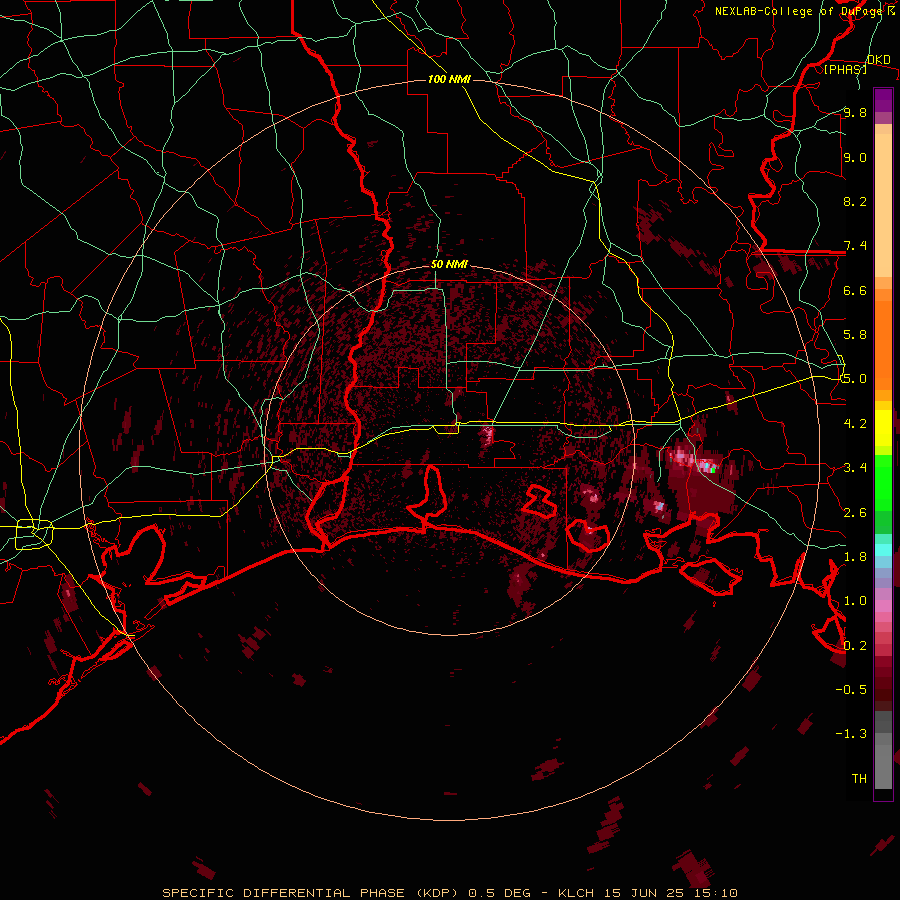Select the 5.8 value on the scale
The width and height of the screenshot is (900, 900).
coord(855,335)
